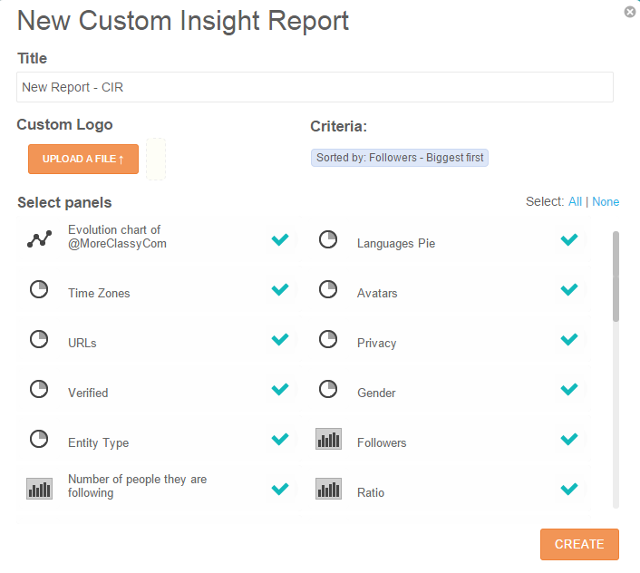Toggle the people following panel checkmark

[x=280, y=489]
